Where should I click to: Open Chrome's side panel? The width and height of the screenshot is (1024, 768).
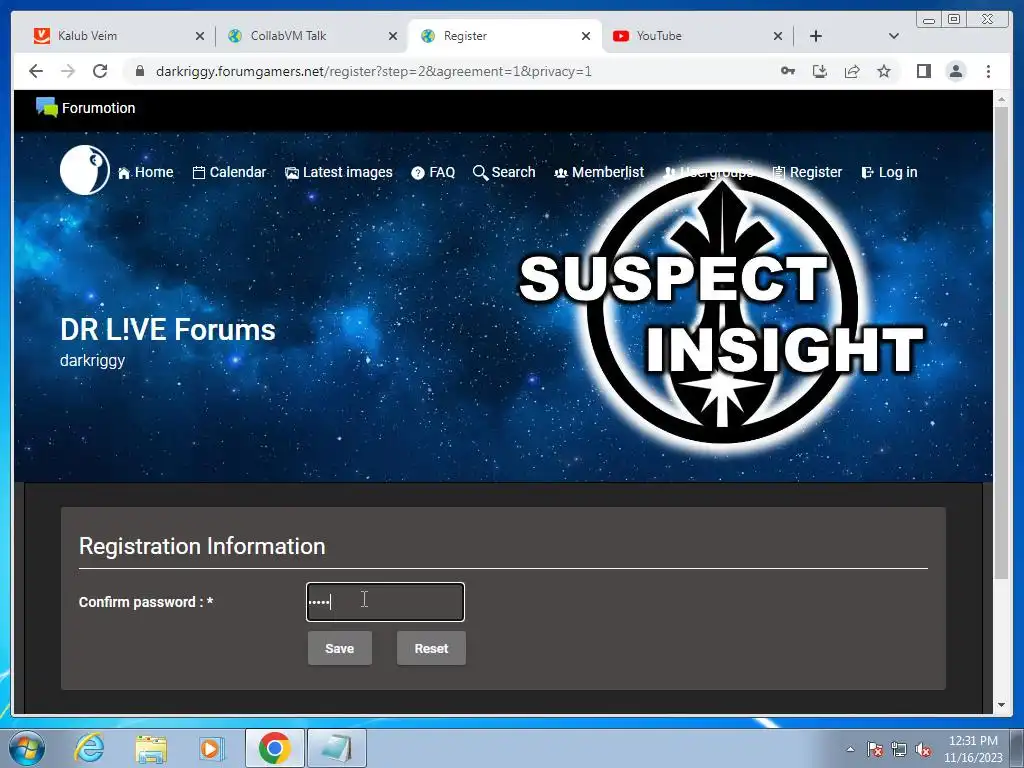point(923,71)
